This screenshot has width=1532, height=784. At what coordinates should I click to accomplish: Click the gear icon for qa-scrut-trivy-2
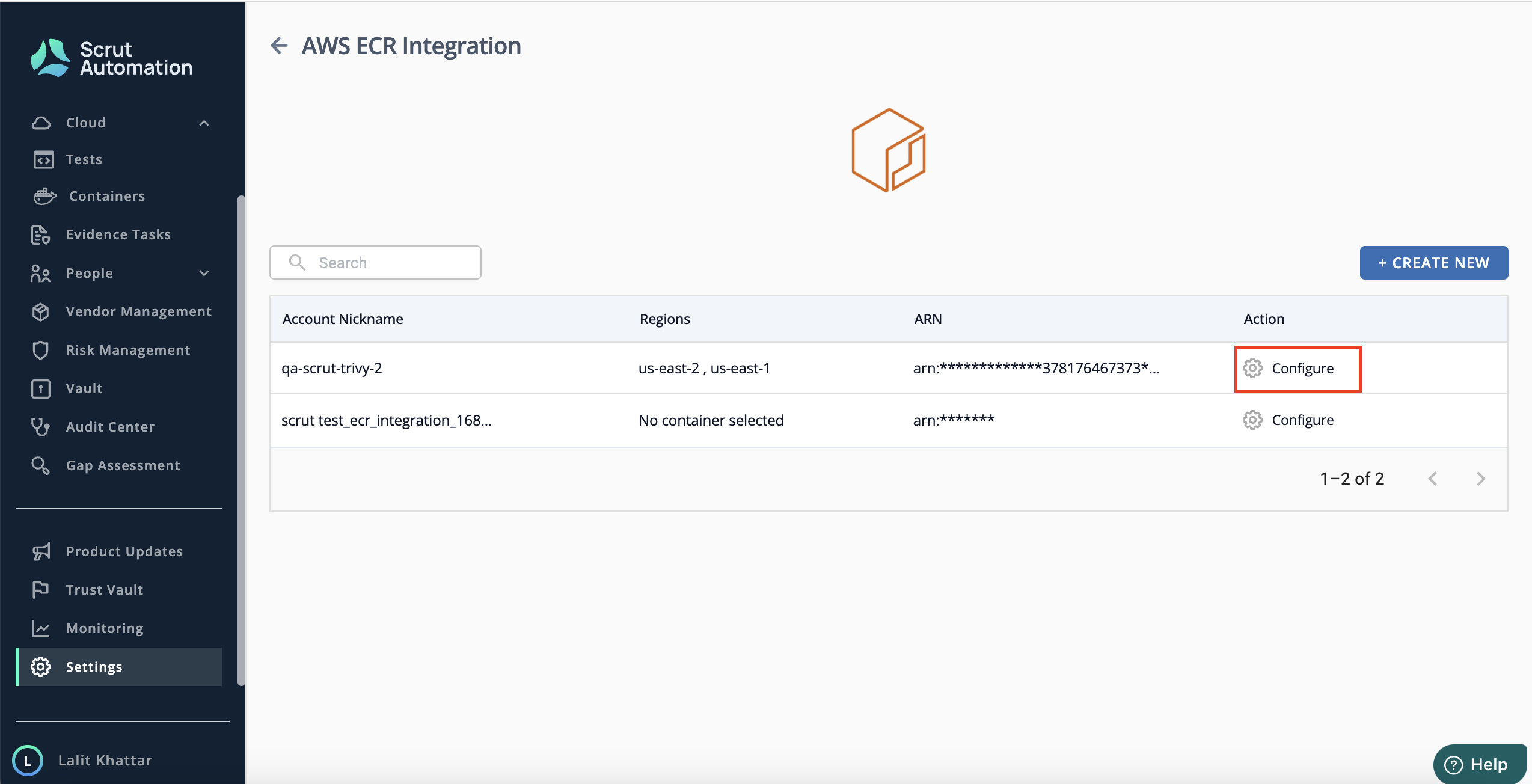(1252, 368)
